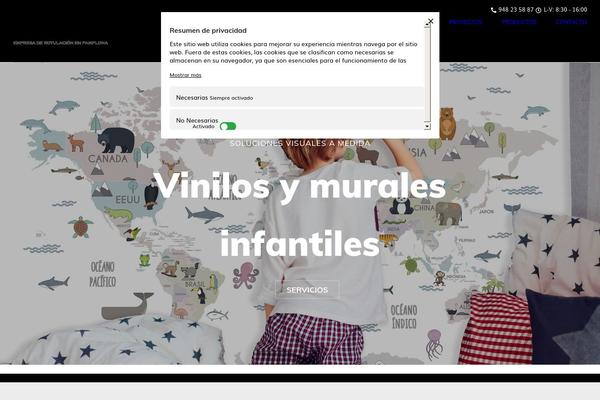Open the SERVICIOS button on the hero
600x400 pixels.
pos(307,290)
